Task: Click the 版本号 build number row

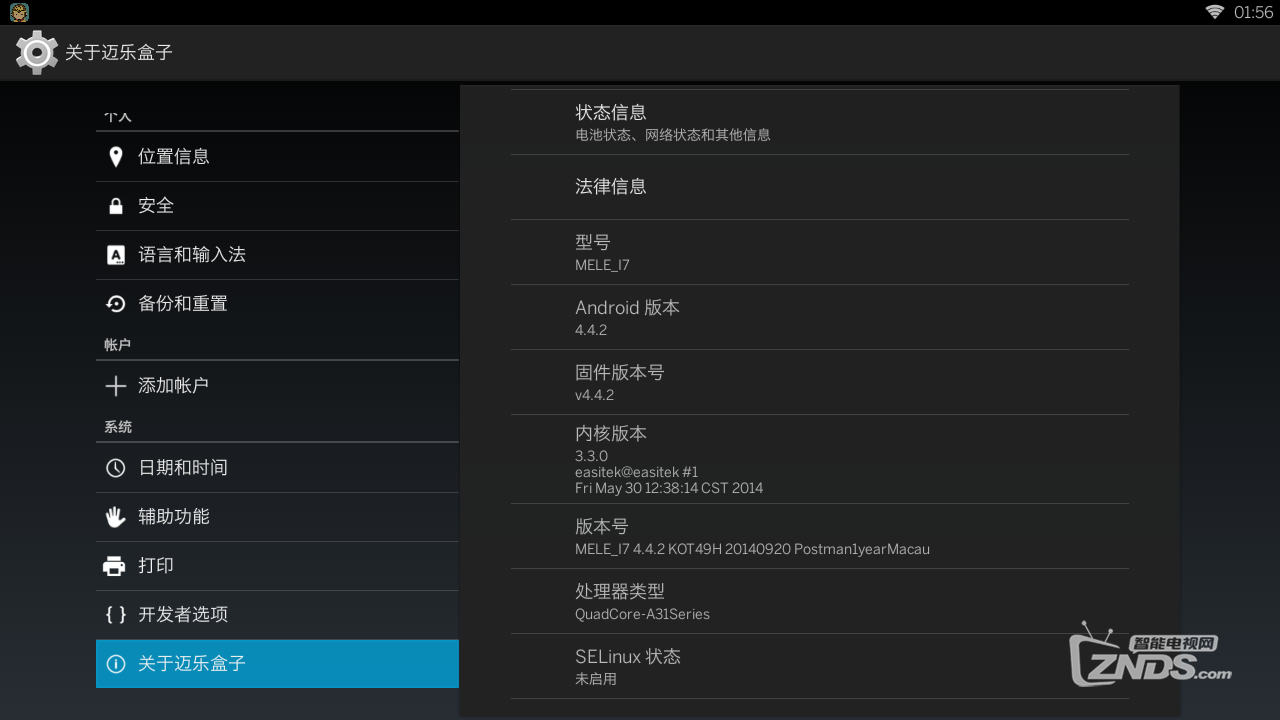Action: pos(820,536)
